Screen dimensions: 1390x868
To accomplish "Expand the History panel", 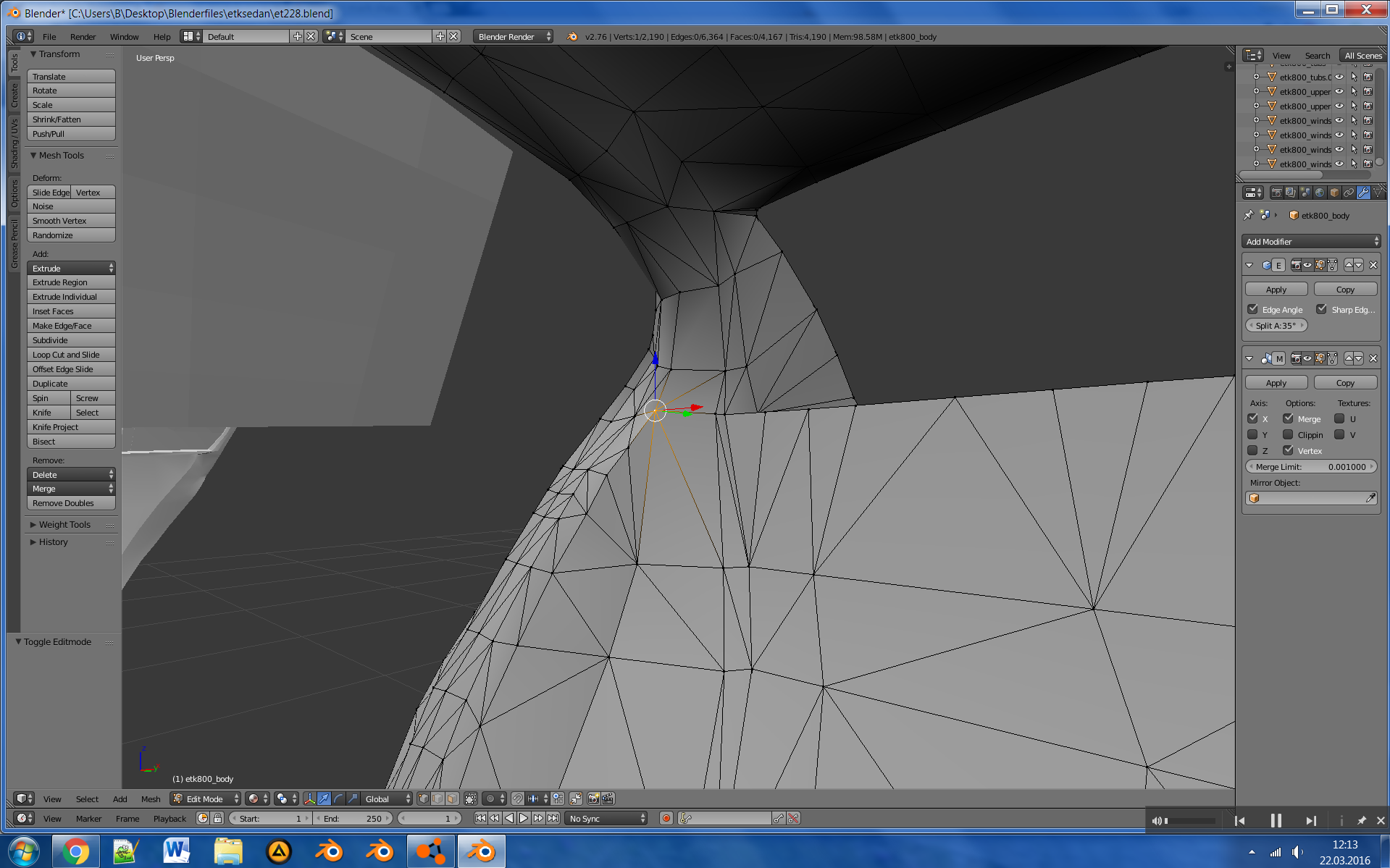I will (x=53, y=542).
